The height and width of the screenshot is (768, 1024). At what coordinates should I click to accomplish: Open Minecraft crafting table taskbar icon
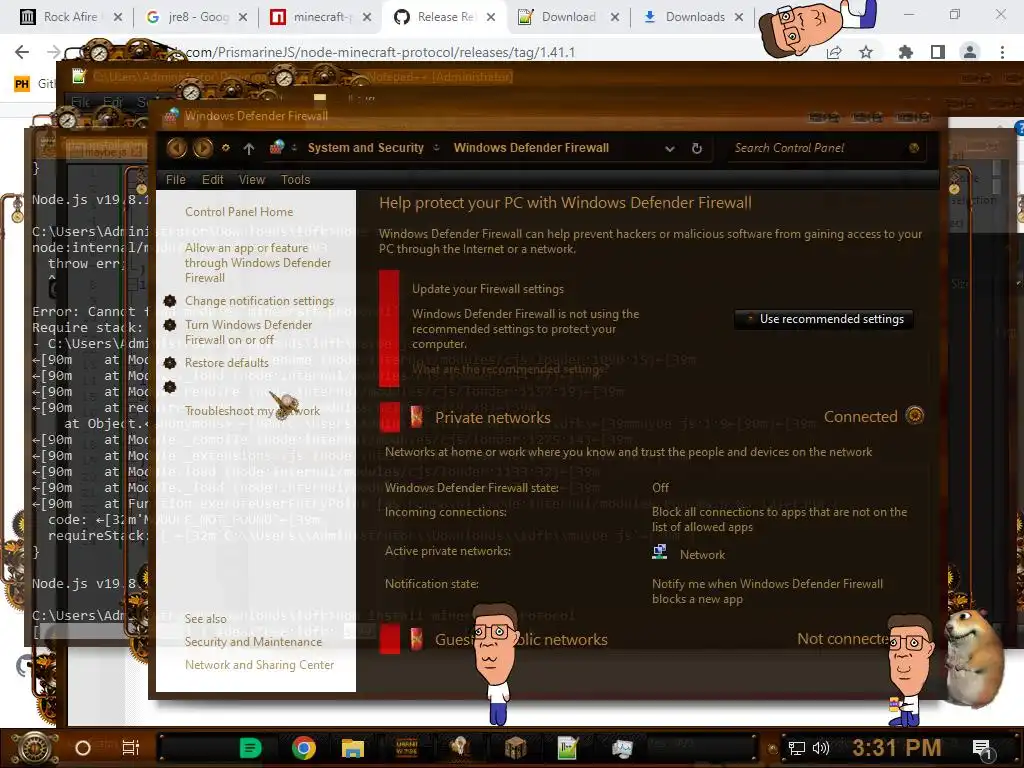(515, 748)
